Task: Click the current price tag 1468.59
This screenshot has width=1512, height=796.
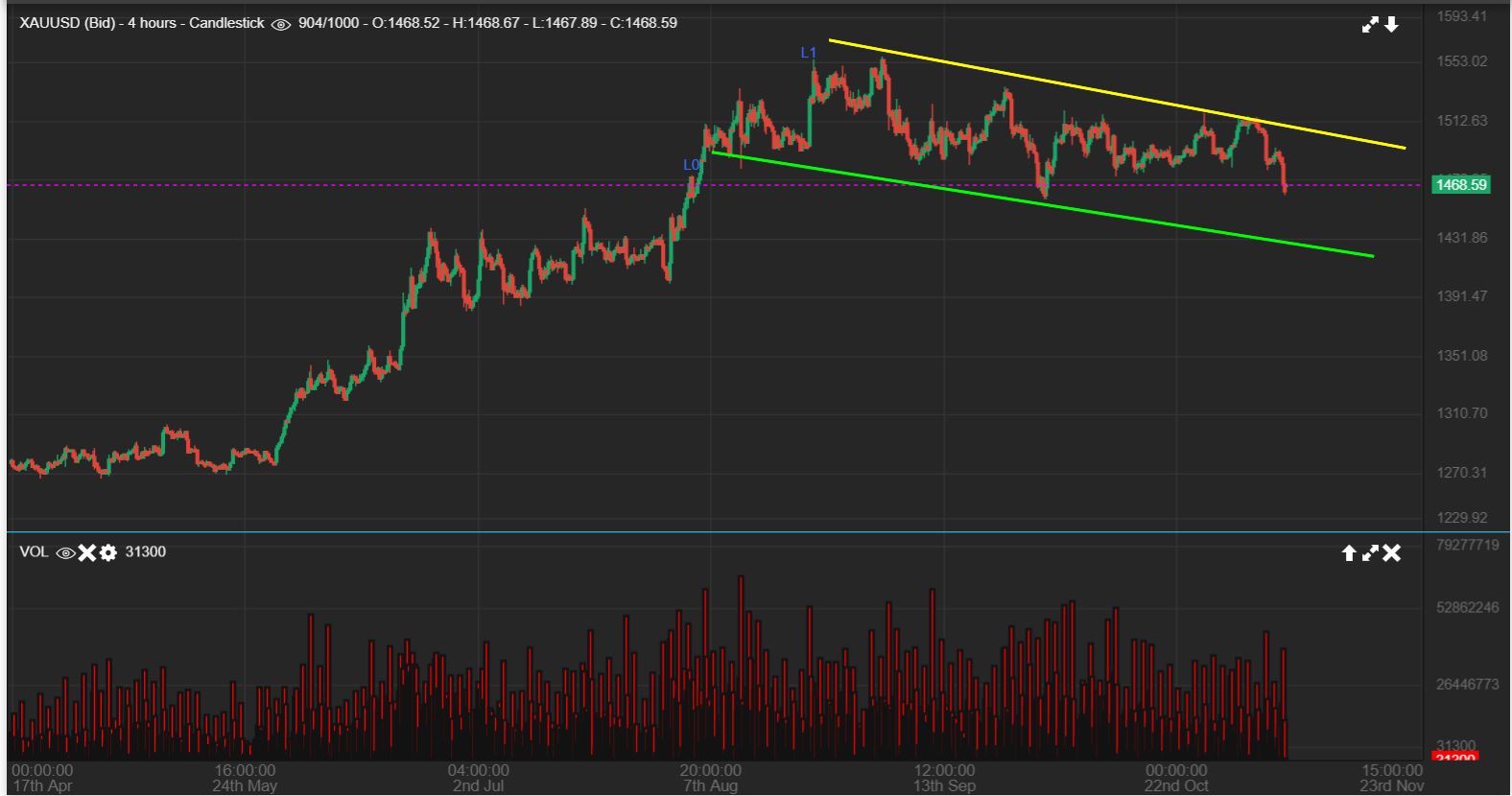Action: point(1460,184)
